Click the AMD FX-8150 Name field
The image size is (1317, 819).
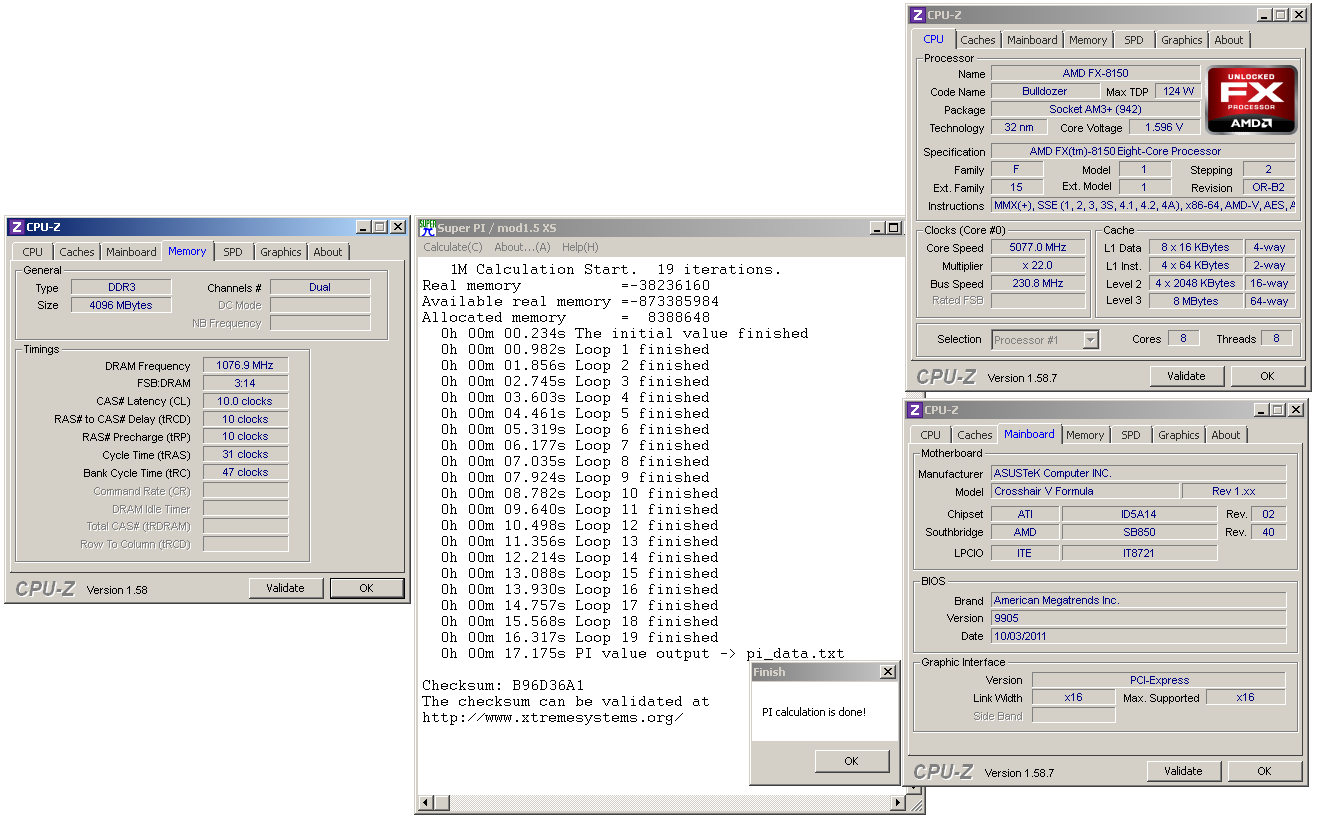(1095, 73)
